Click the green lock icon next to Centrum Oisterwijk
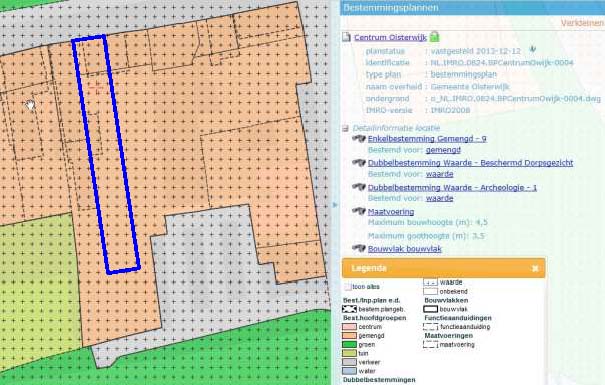The height and width of the screenshot is (385, 605). (x=434, y=37)
